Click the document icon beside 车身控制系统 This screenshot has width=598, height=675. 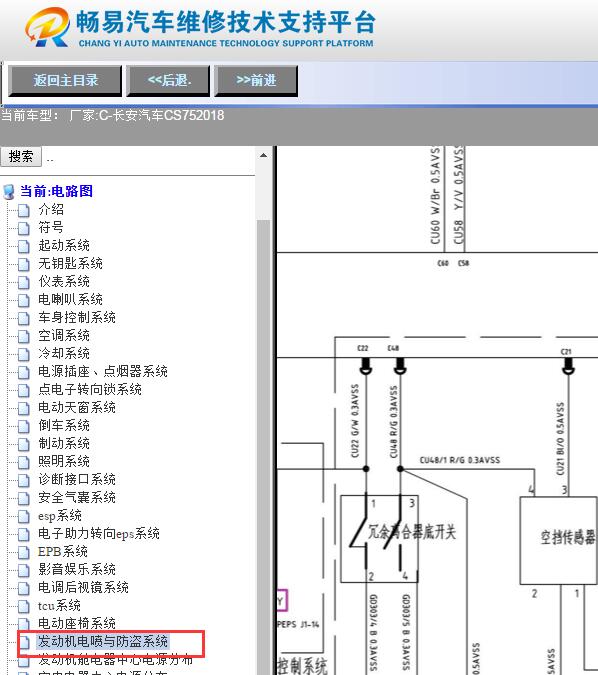tap(24, 319)
